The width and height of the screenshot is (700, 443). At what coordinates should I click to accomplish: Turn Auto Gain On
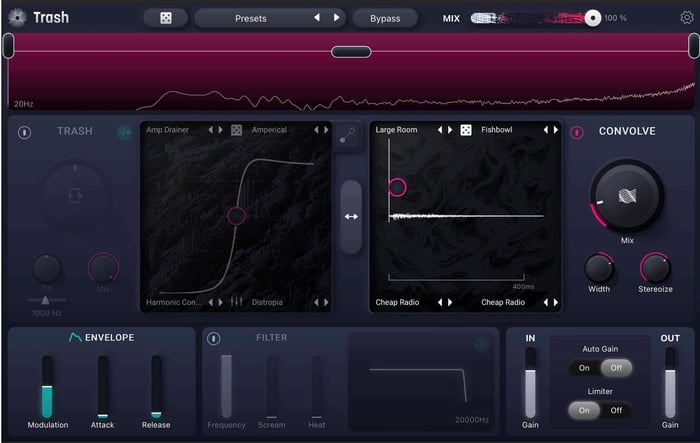(x=584, y=368)
